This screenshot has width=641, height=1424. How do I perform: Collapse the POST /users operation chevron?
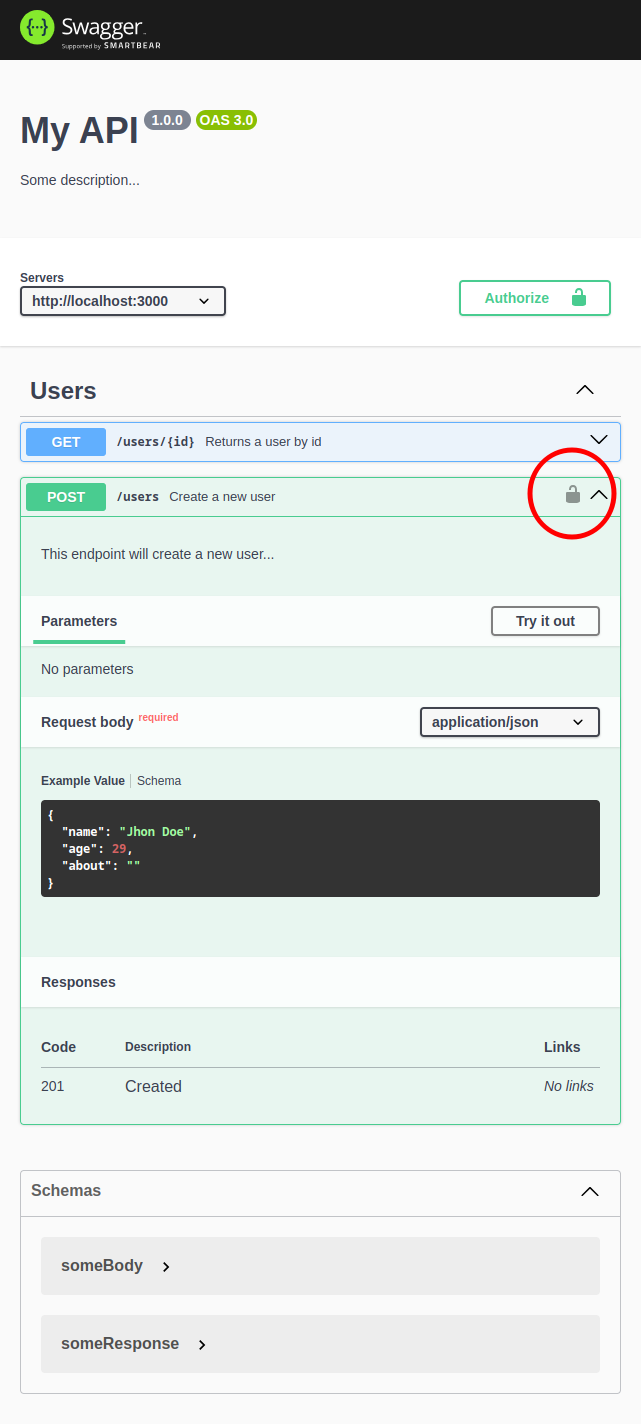pyautogui.click(x=599, y=495)
